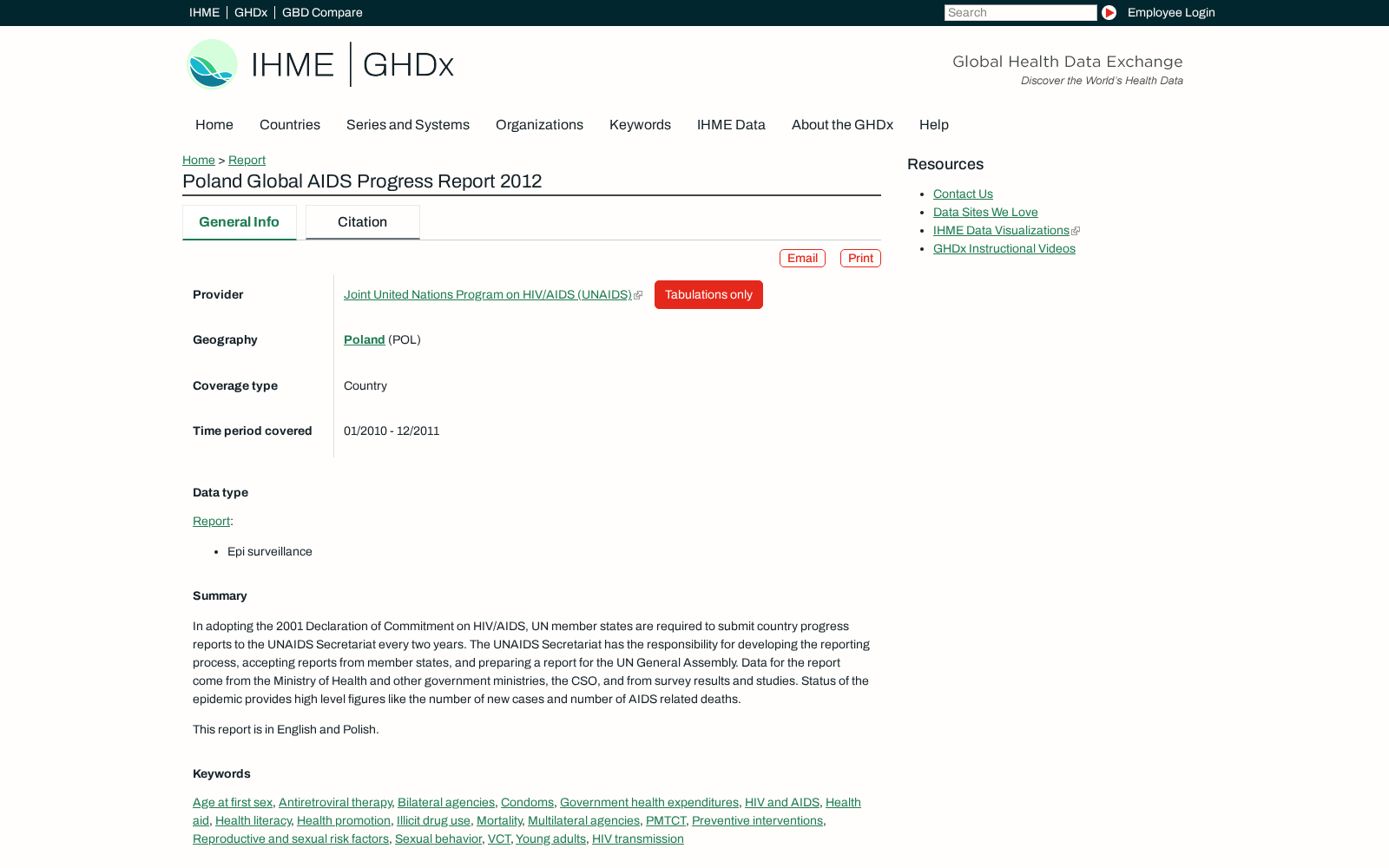
Task: Open the Keywords menu item
Action: tap(640, 125)
